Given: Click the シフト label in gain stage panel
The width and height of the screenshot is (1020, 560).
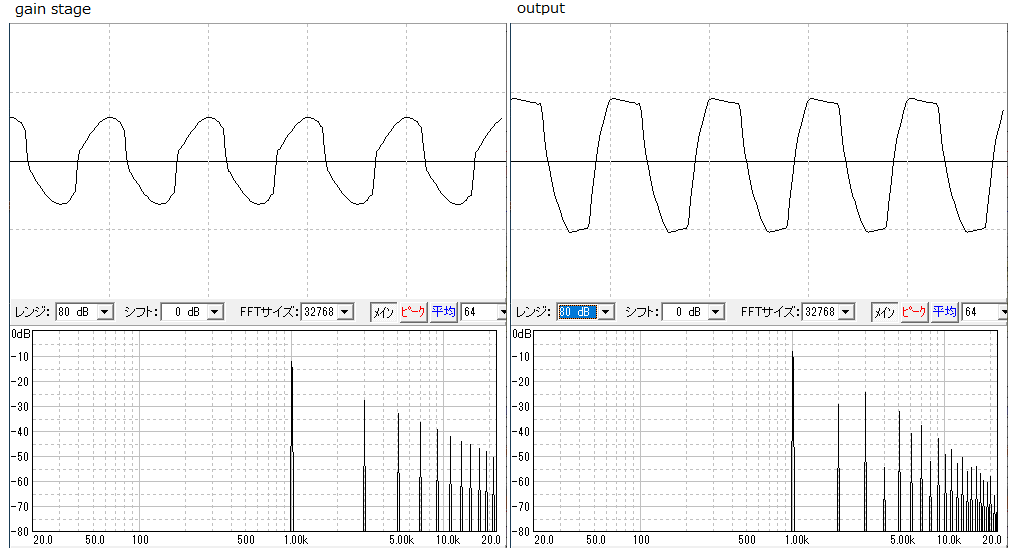Looking at the screenshot, I should pyautogui.click(x=141, y=312).
